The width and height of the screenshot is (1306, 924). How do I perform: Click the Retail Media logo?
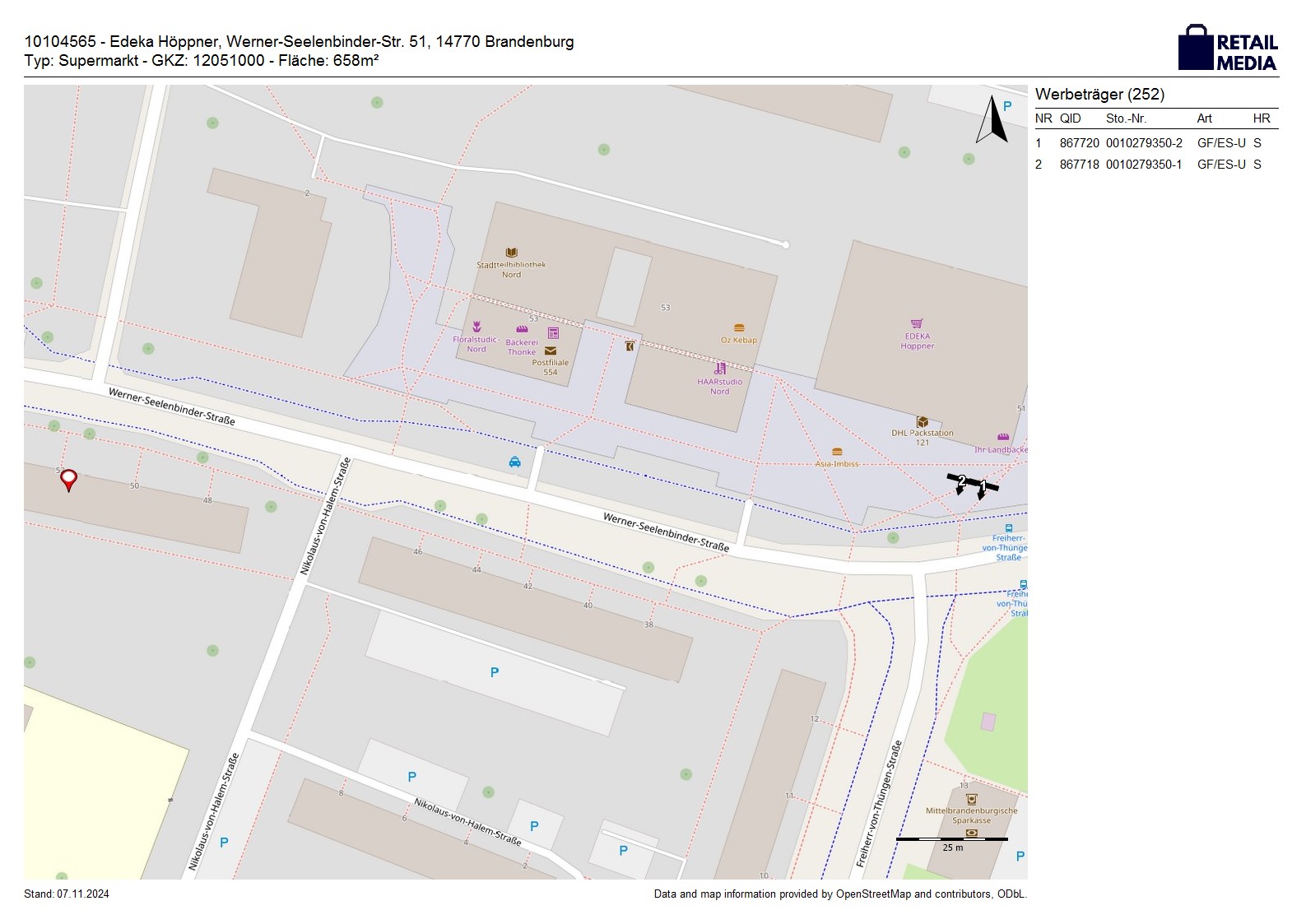1228,48
